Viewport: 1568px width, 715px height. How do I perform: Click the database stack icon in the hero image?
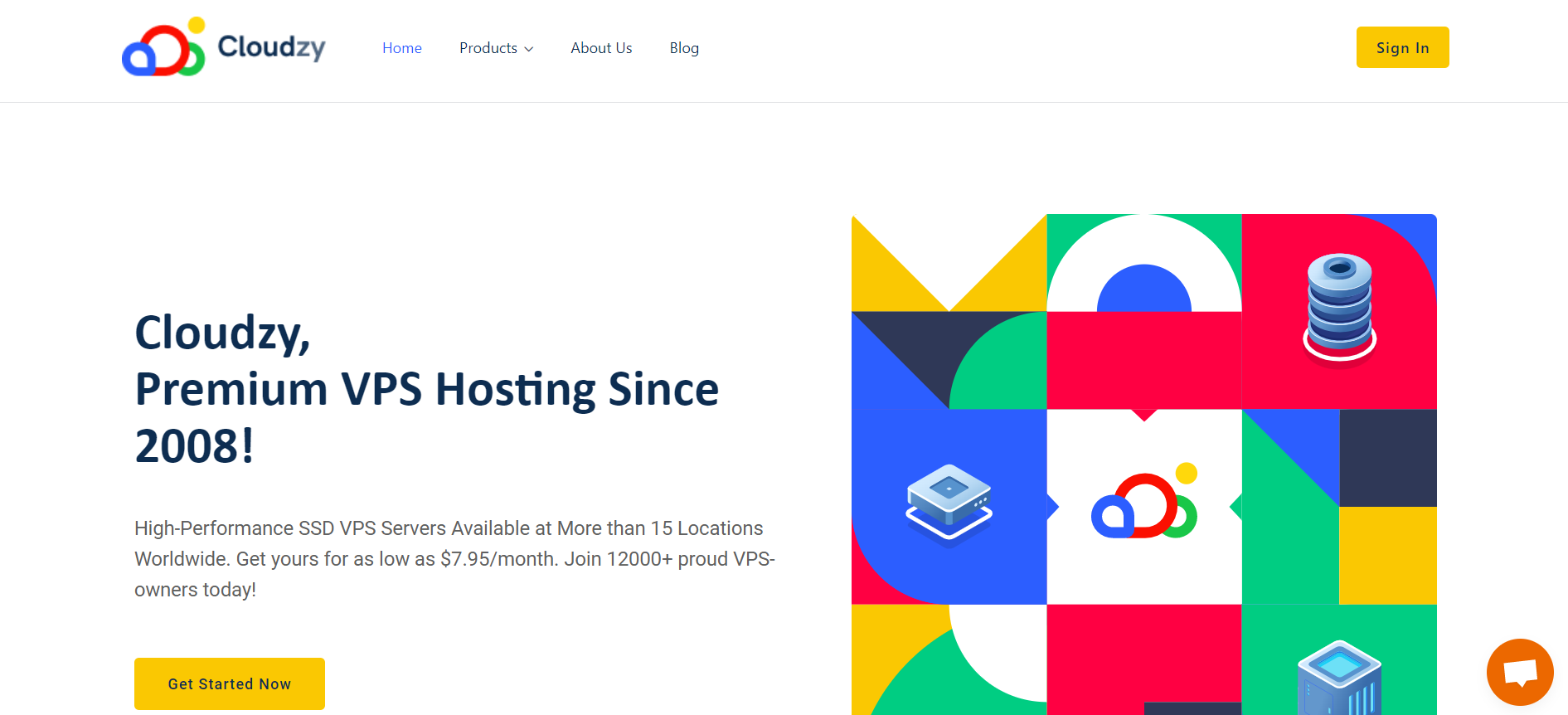pos(1339,309)
